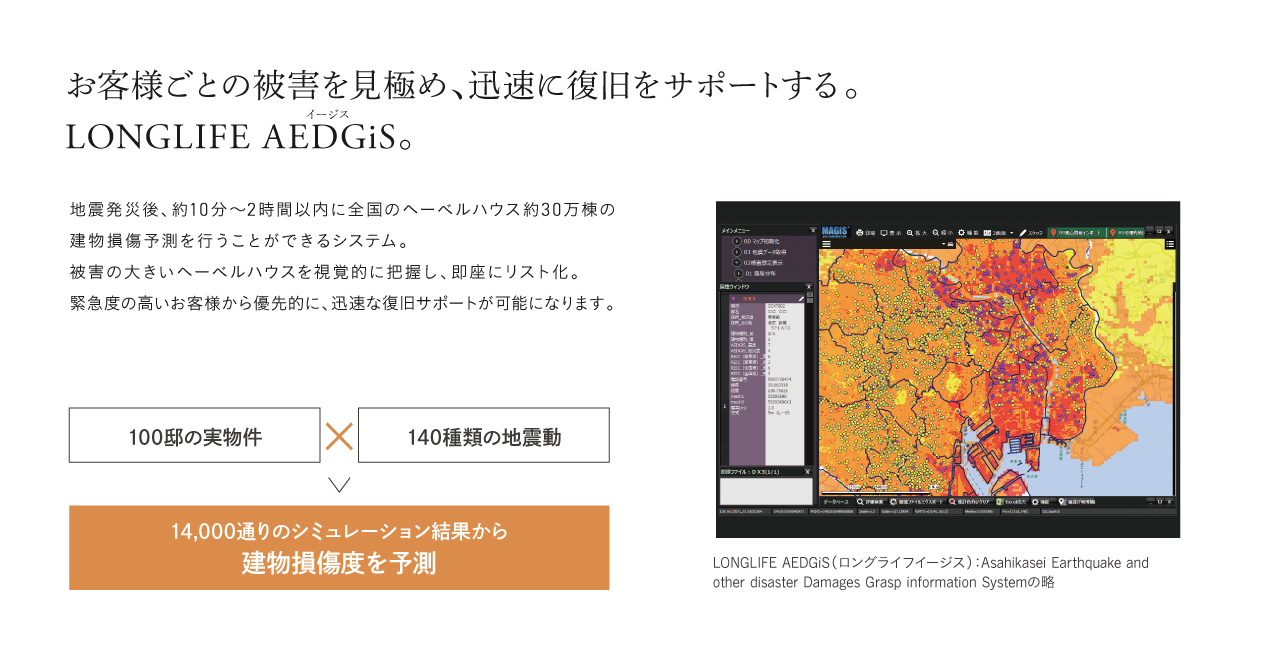The image size is (1280, 660).
Task: Close the メインメニュー panel
Action: point(812,230)
